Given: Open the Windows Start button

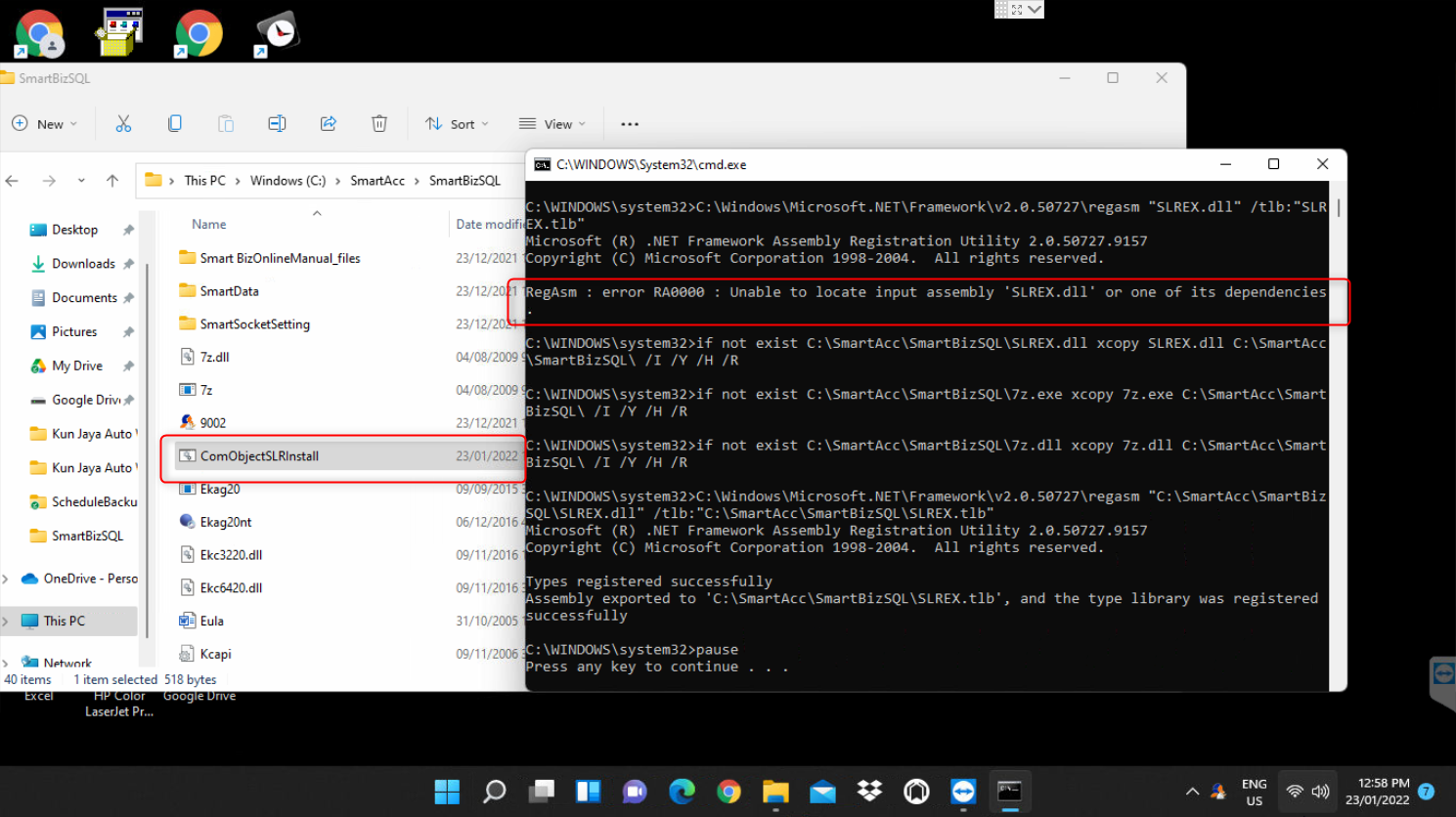Looking at the screenshot, I should (447, 791).
